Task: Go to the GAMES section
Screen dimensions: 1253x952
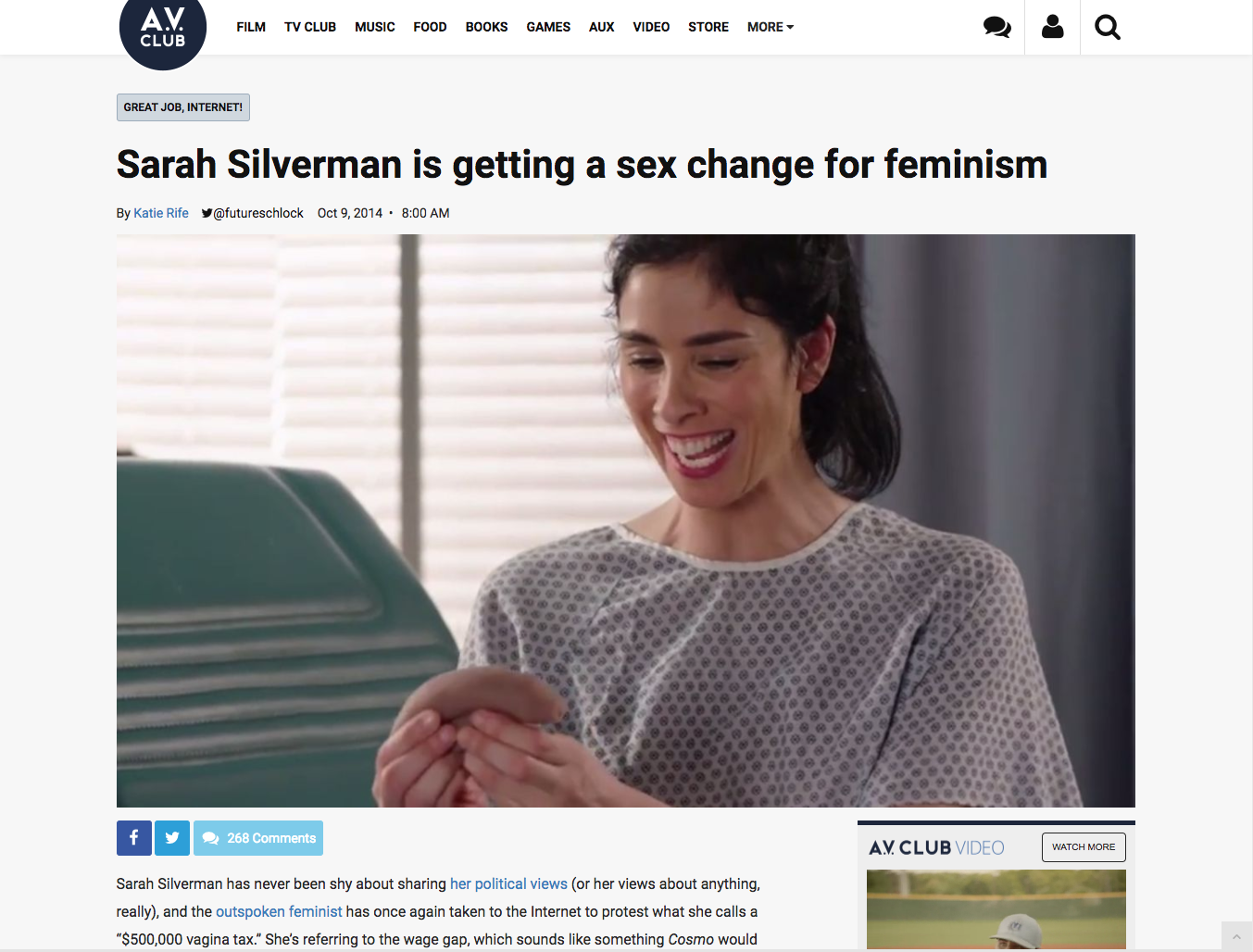Action: coord(548,27)
